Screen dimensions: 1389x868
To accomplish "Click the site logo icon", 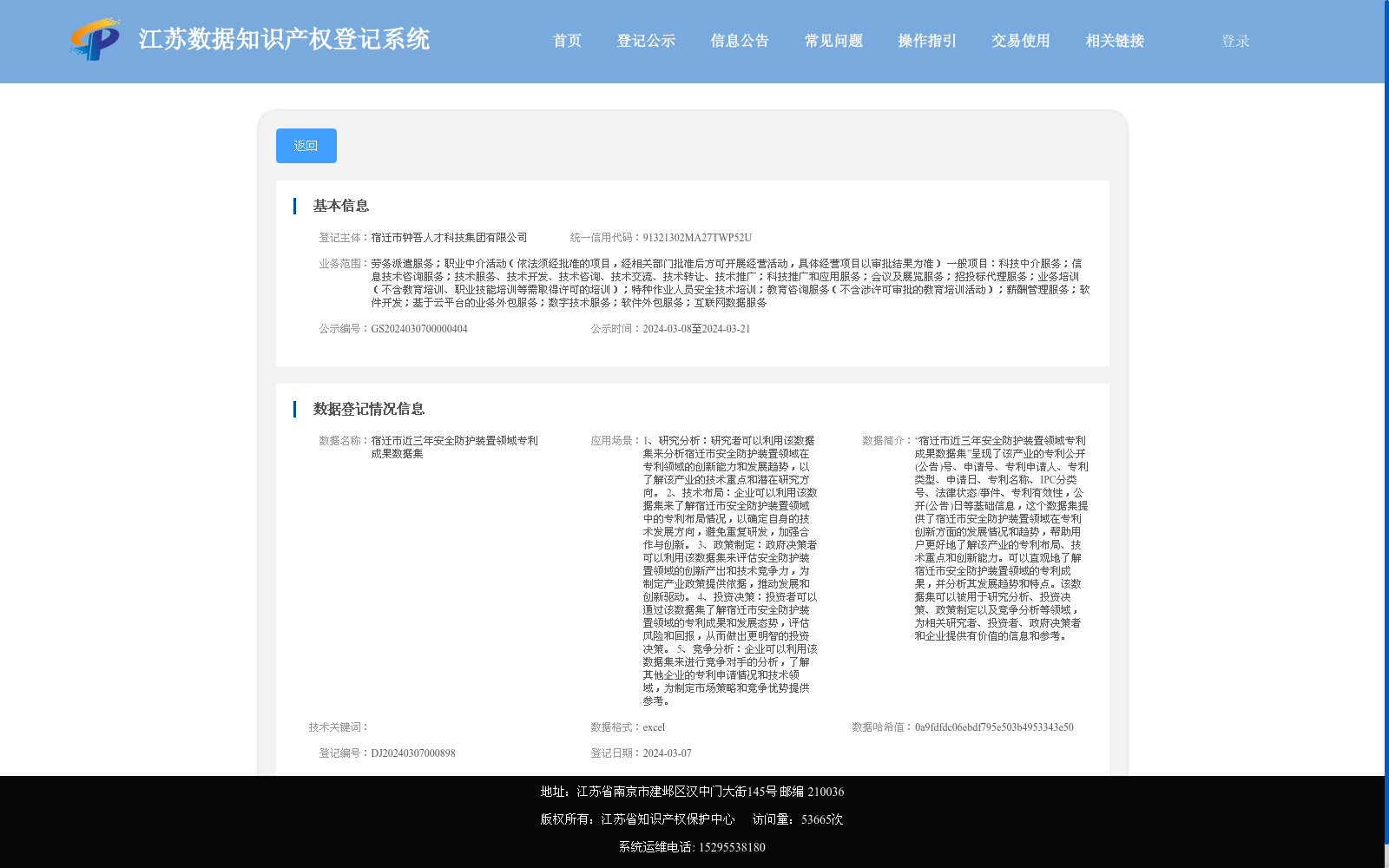I will (x=95, y=39).
